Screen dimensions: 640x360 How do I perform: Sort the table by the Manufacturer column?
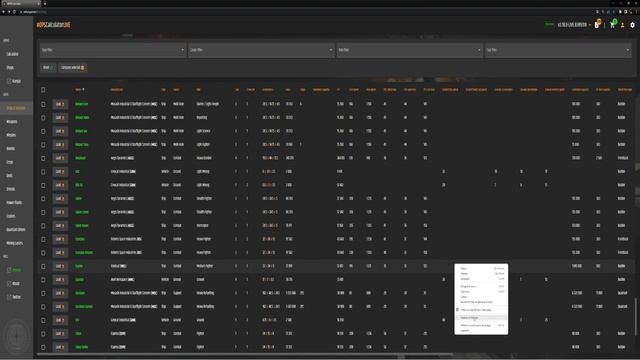[117, 89]
